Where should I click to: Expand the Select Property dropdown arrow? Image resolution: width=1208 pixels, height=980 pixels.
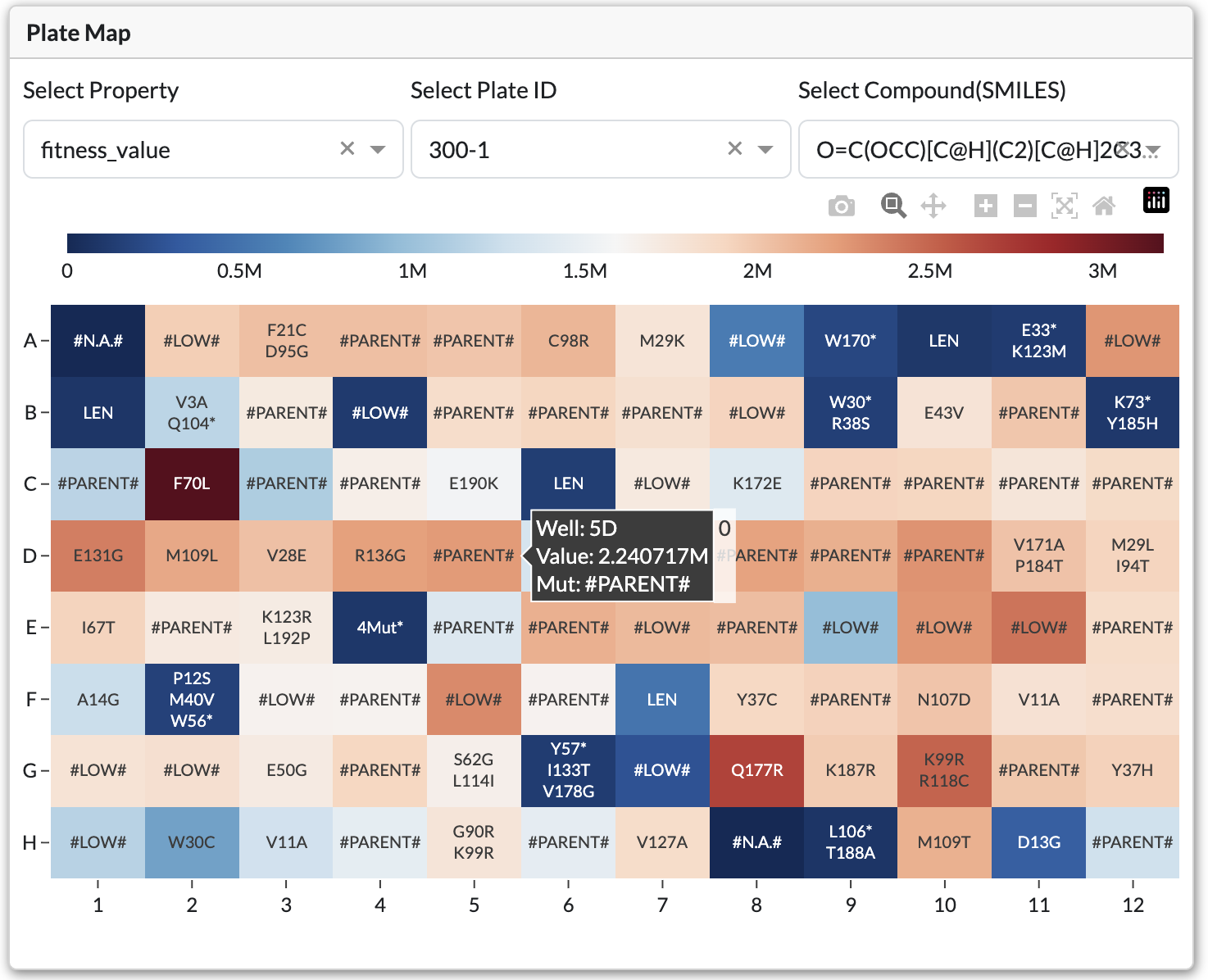[378, 149]
